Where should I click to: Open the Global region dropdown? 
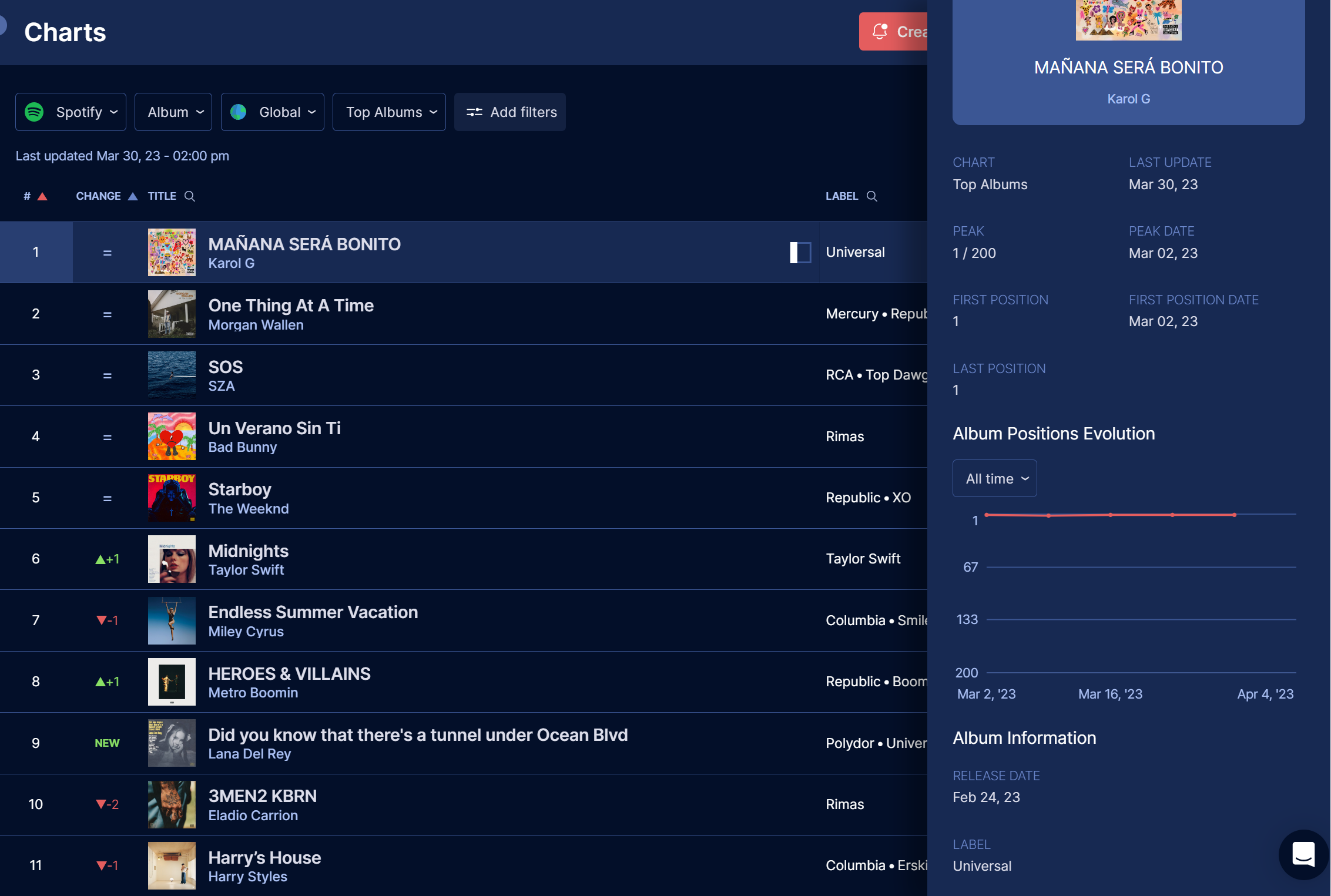point(273,112)
